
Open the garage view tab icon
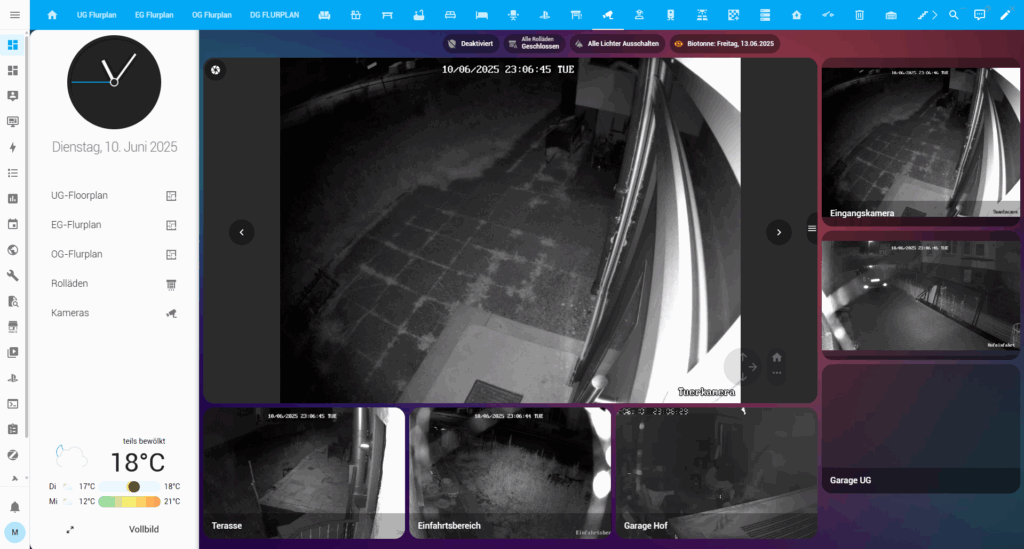click(891, 15)
